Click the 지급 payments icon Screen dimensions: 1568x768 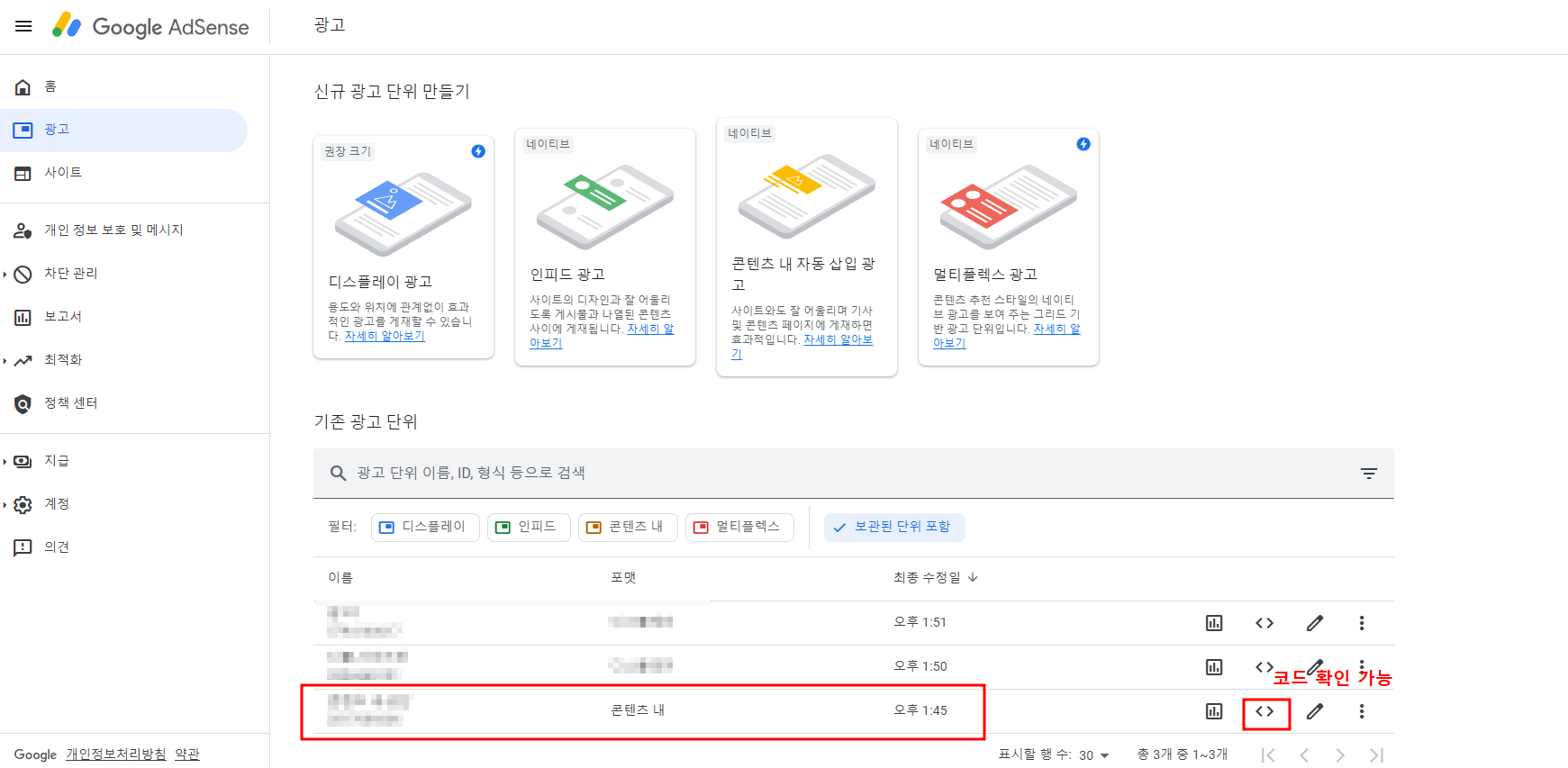(x=23, y=461)
